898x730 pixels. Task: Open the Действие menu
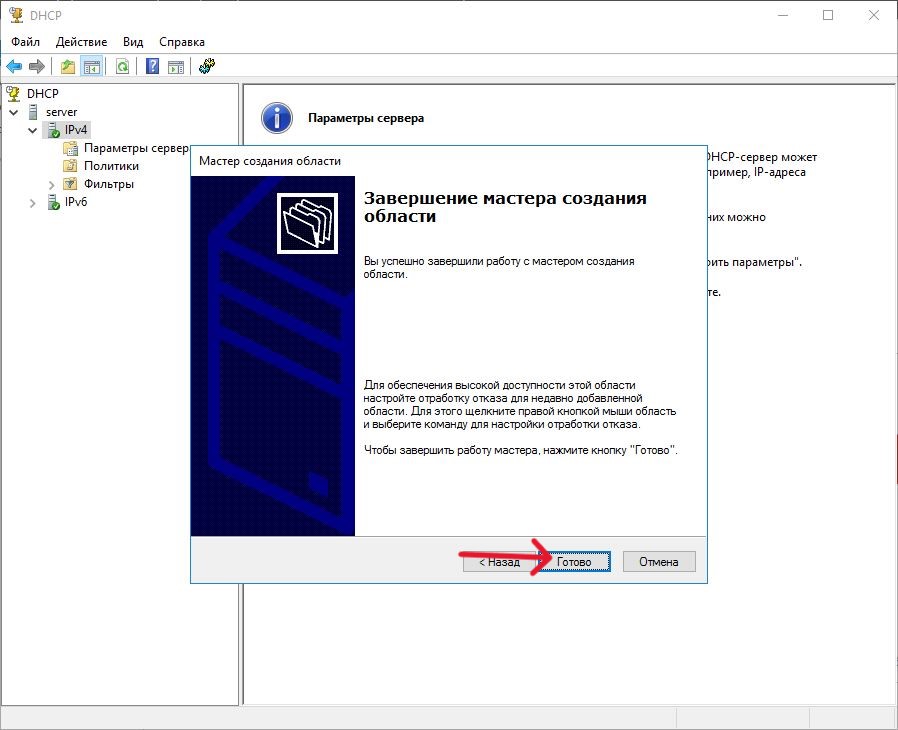pyautogui.click(x=82, y=42)
